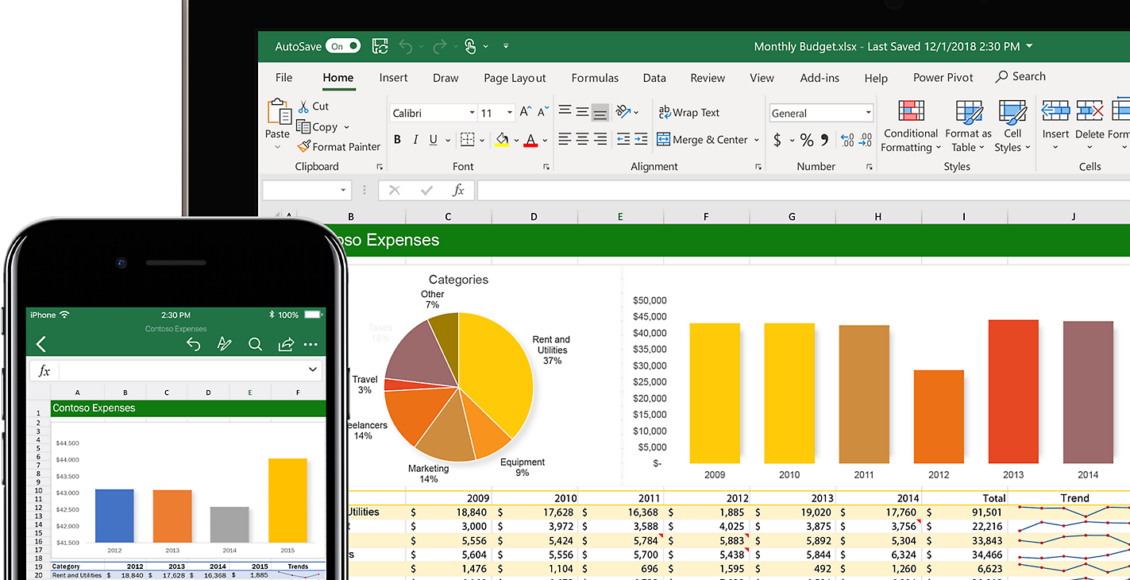The image size is (1130, 580).
Task: Click the Percent Style icon
Action: click(x=806, y=140)
